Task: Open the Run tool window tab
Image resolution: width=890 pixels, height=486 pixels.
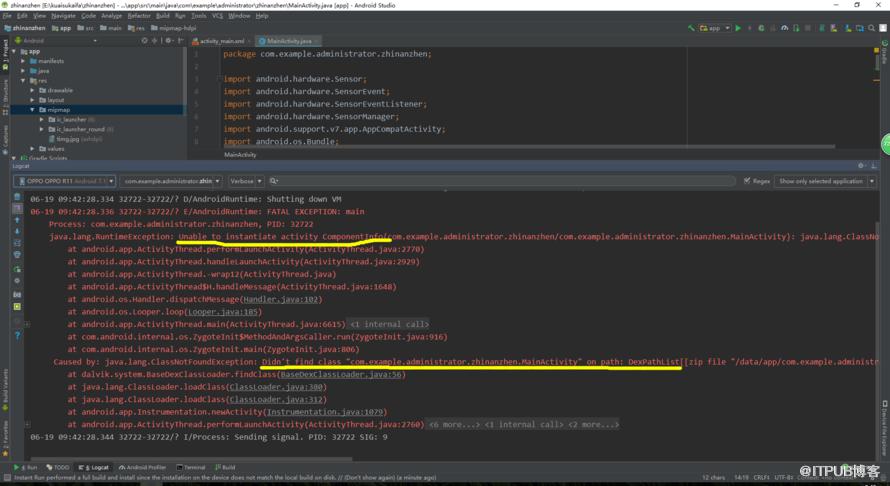Action: click(26, 467)
